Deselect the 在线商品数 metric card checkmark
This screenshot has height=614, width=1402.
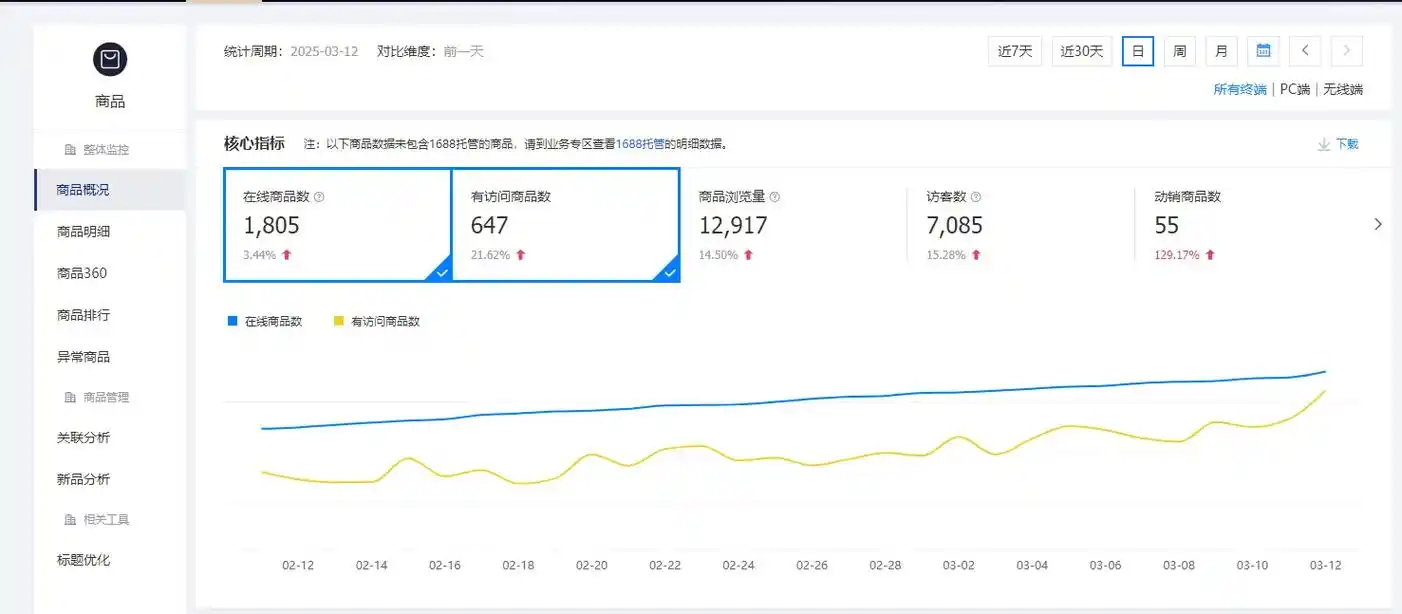[x=441, y=271]
